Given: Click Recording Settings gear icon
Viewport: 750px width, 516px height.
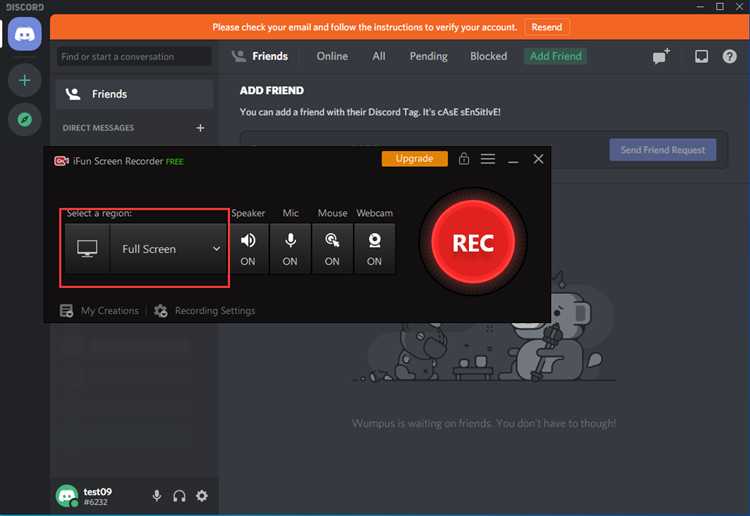Looking at the screenshot, I should [x=161, y=311].
